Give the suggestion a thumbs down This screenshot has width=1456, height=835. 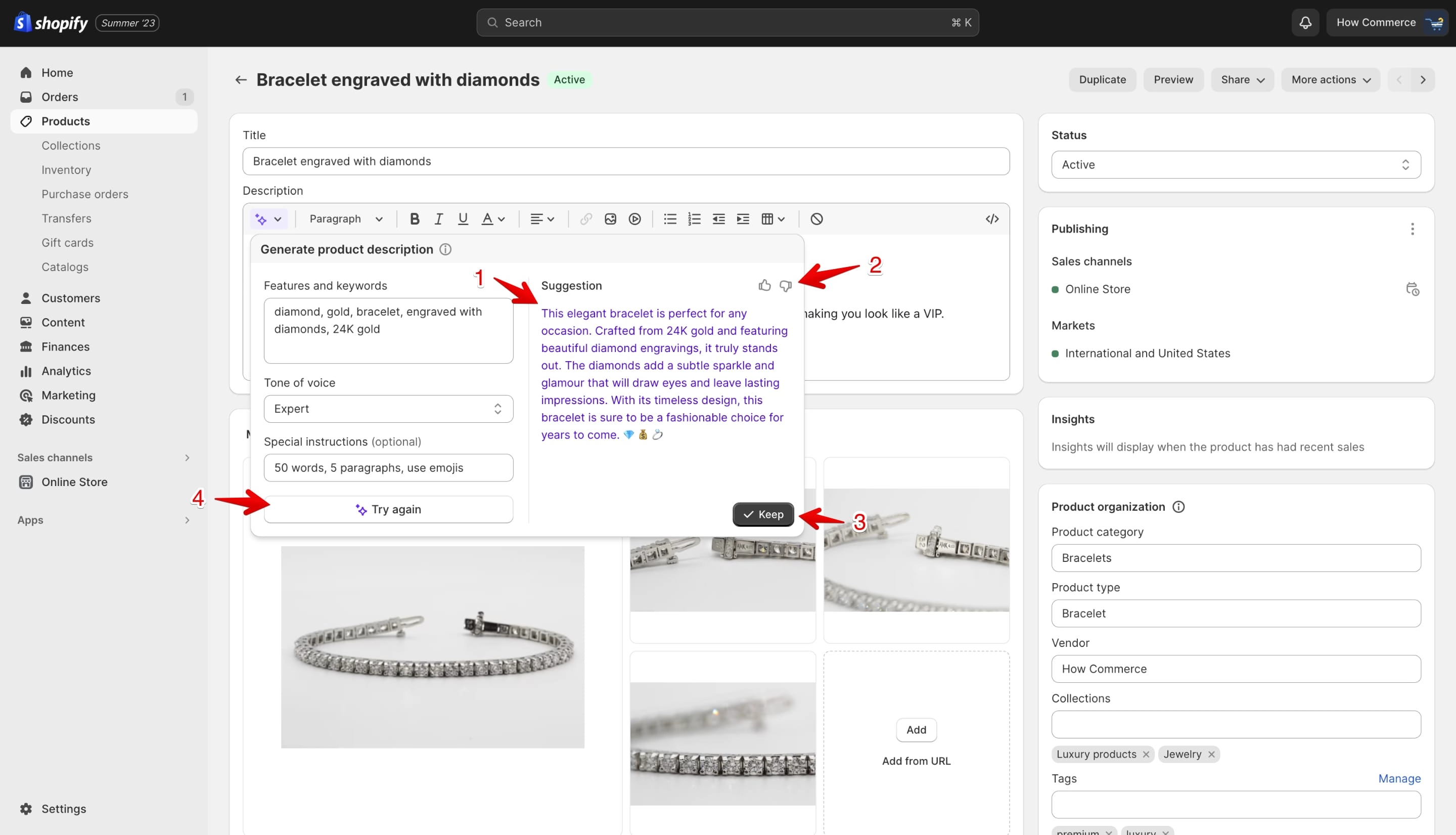tap(785, 286)
